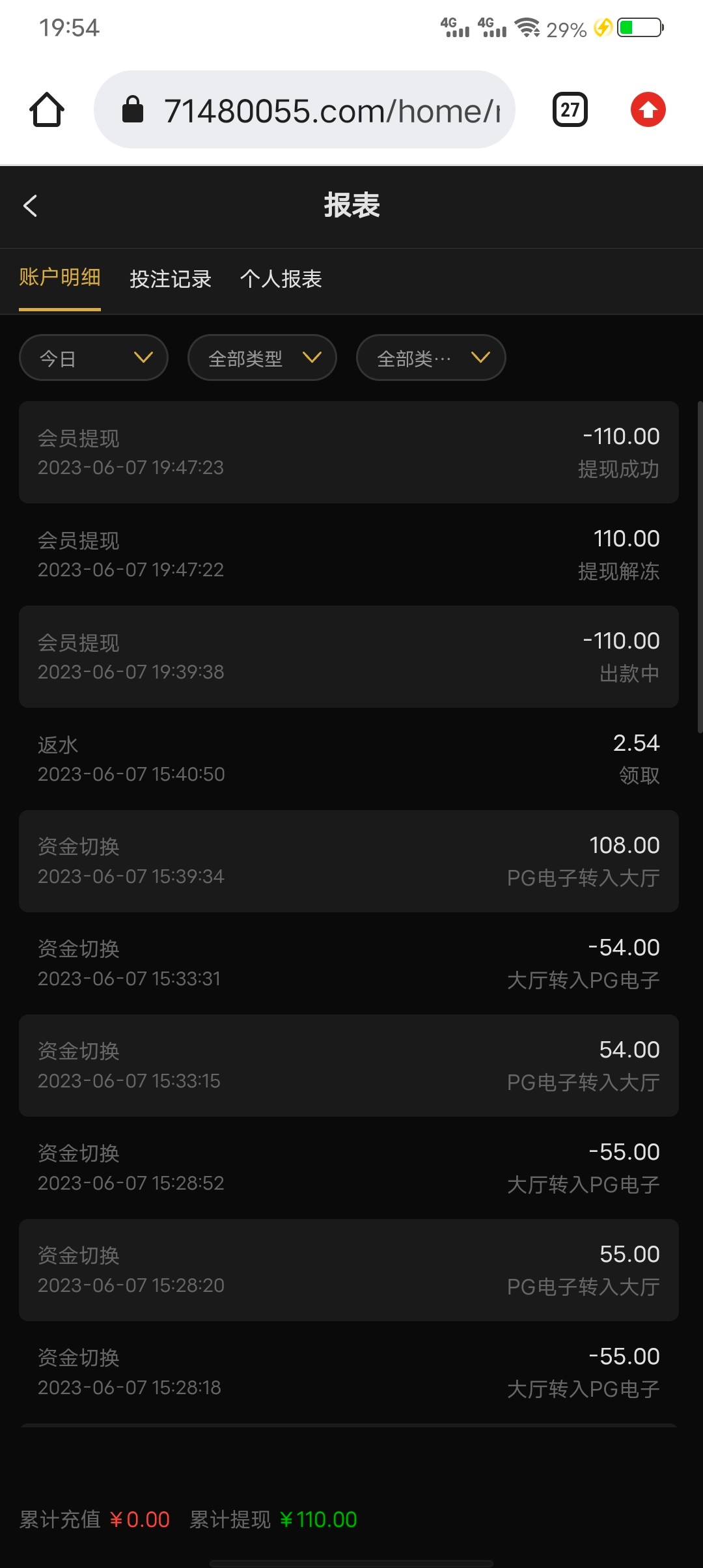Screen dimensions: 703x1568
Task: Open the 今日 date filter dropdown
Action: (x=94, y=357)
